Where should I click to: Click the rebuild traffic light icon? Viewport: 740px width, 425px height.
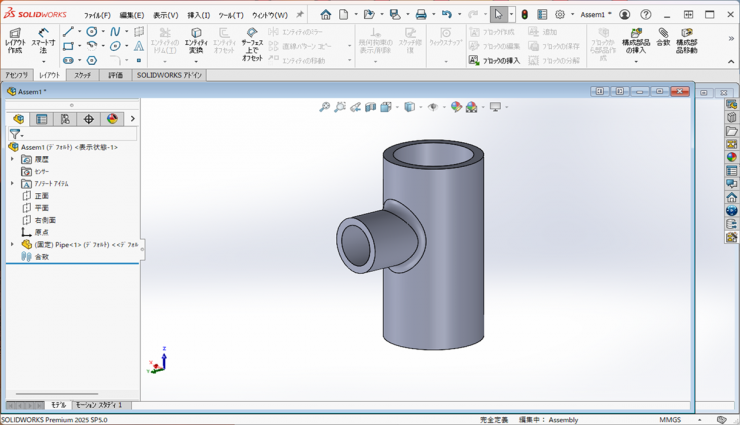[x=524, y=15]
